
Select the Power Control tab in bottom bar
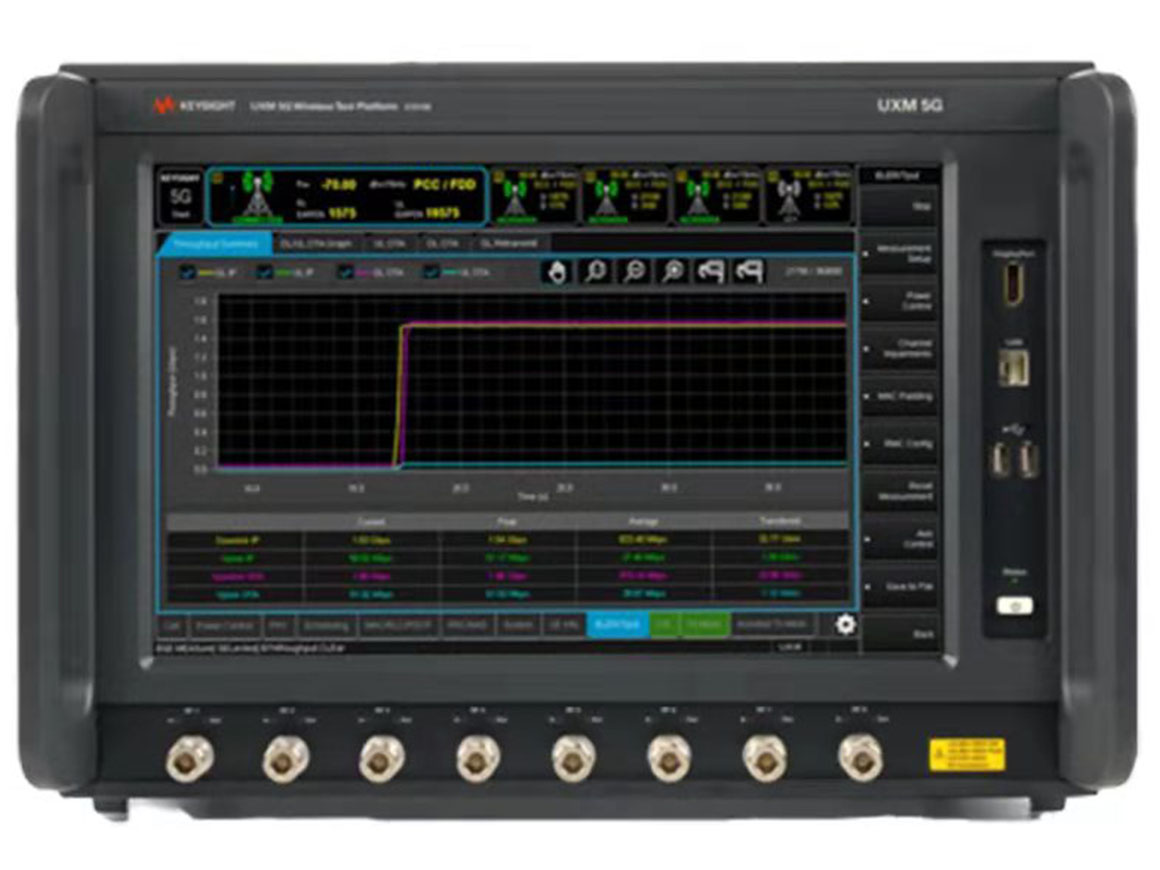(225, 625)
